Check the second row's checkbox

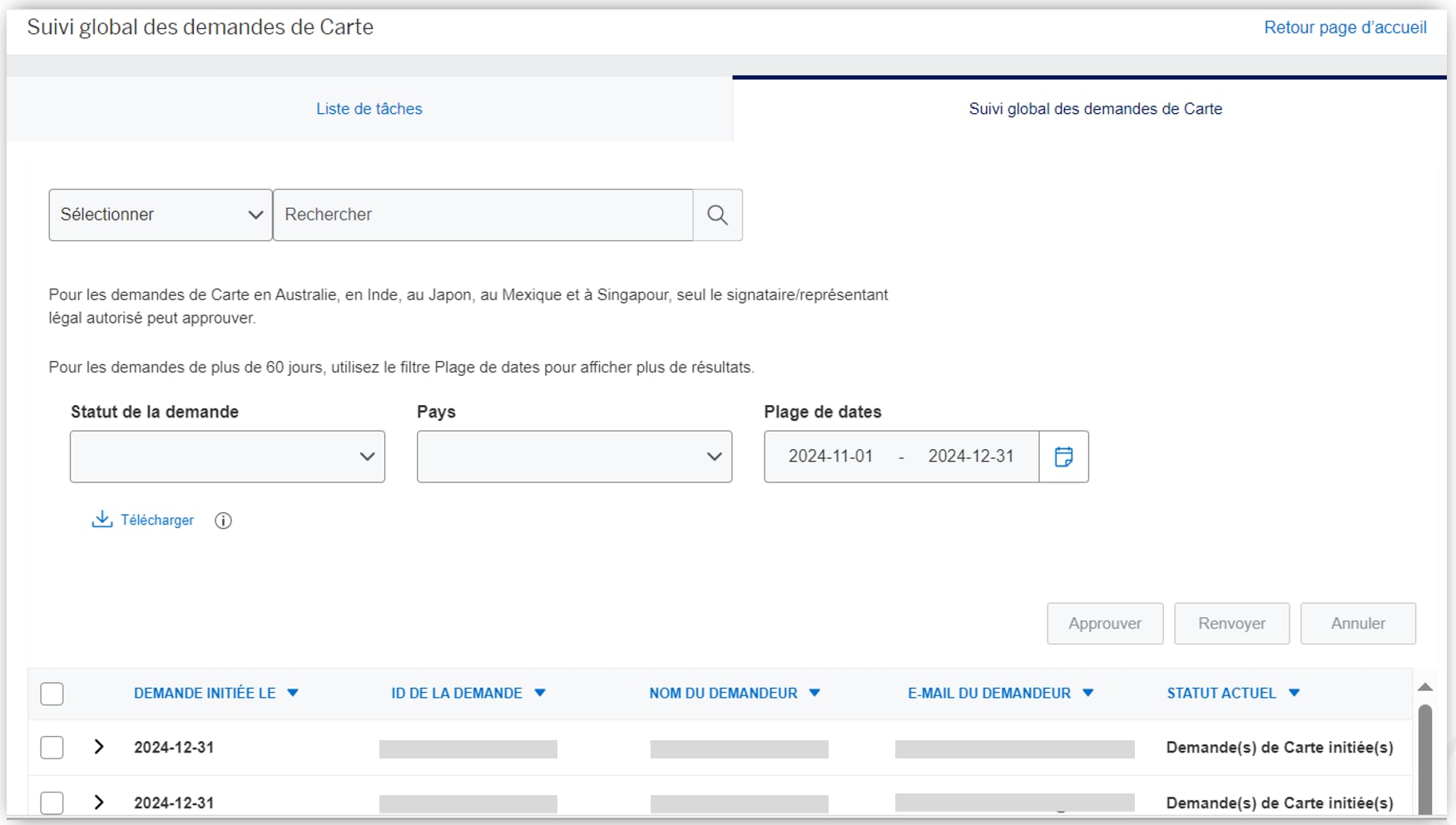(52, 802)
